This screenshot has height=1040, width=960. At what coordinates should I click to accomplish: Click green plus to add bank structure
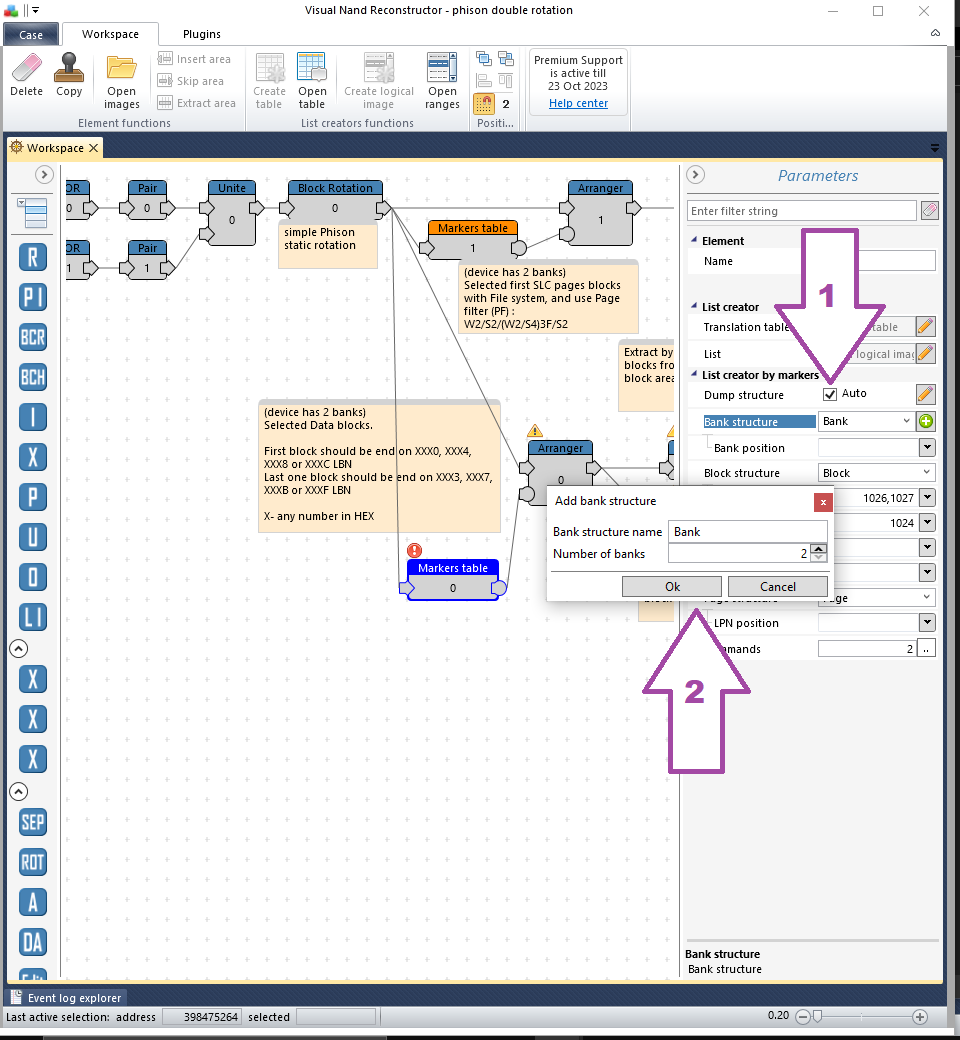coord(926,421)
